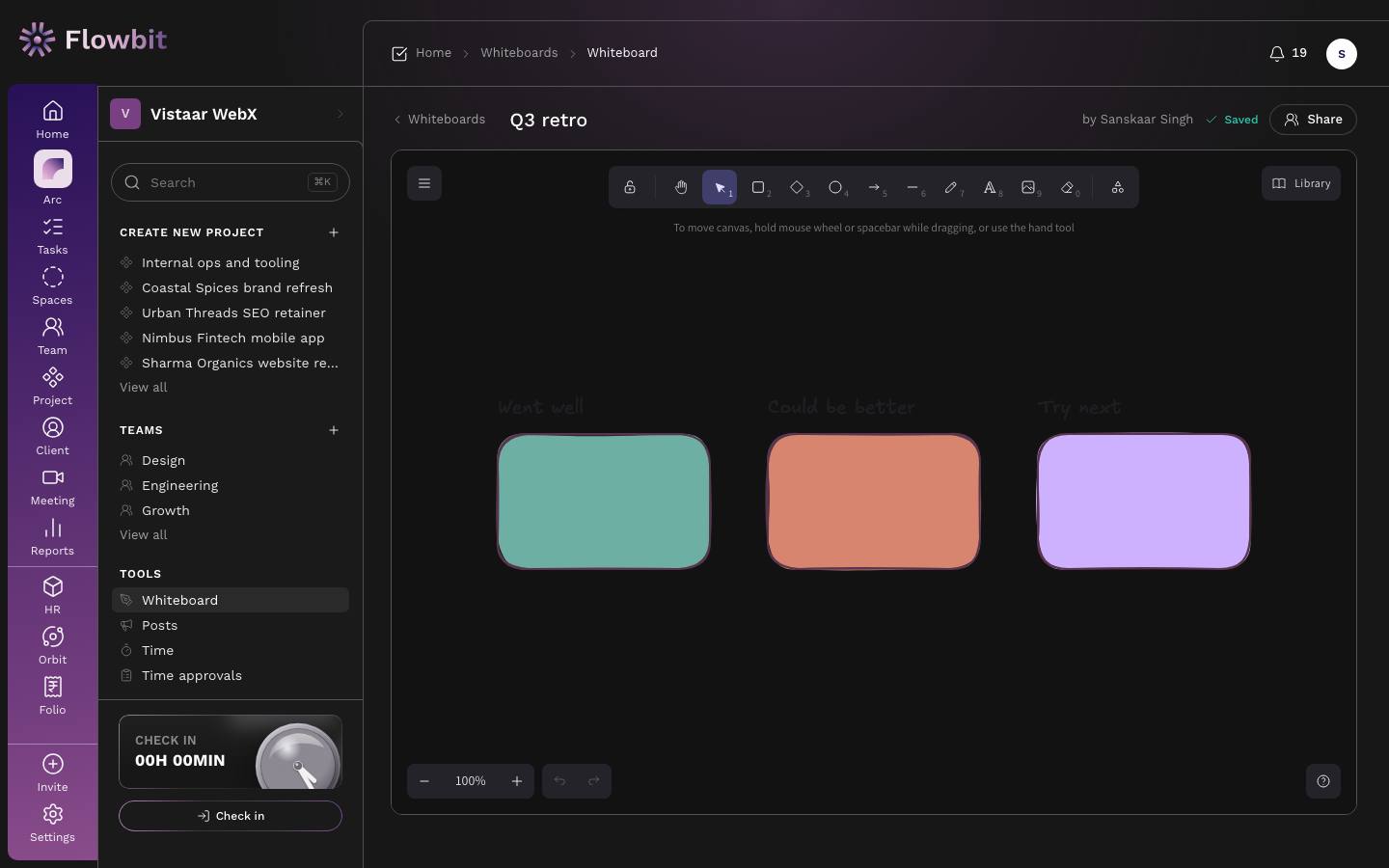
Task: Open the help question mark button
Action: coord(1323,781)
